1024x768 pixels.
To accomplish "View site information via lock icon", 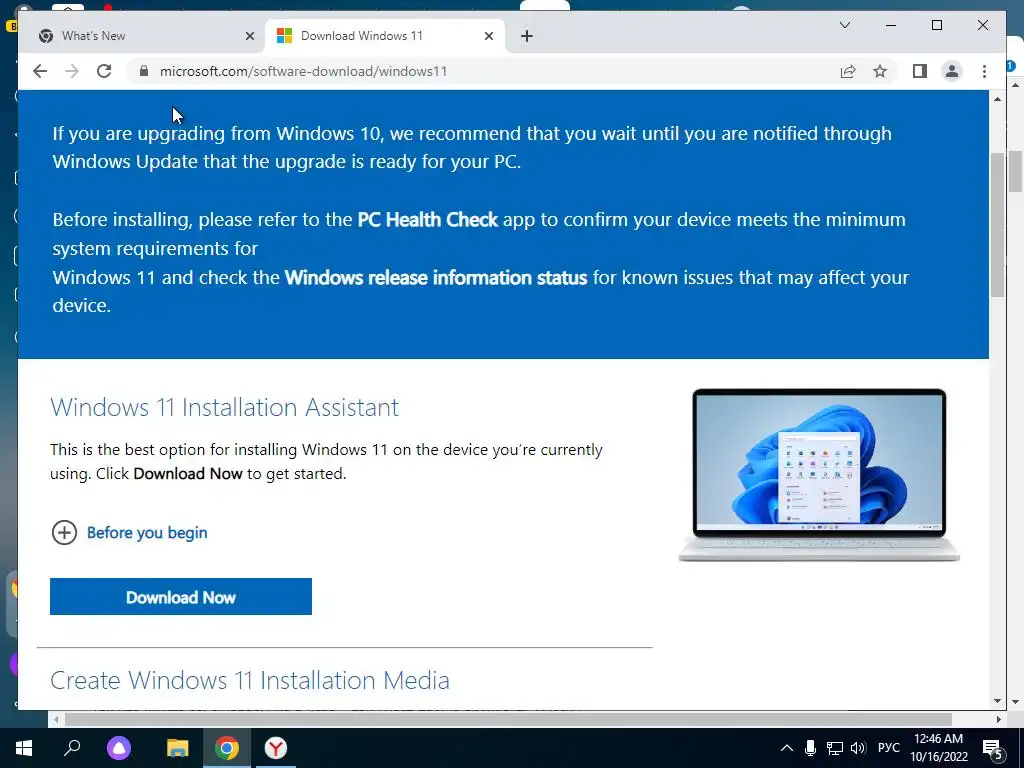I will (144, 71).
